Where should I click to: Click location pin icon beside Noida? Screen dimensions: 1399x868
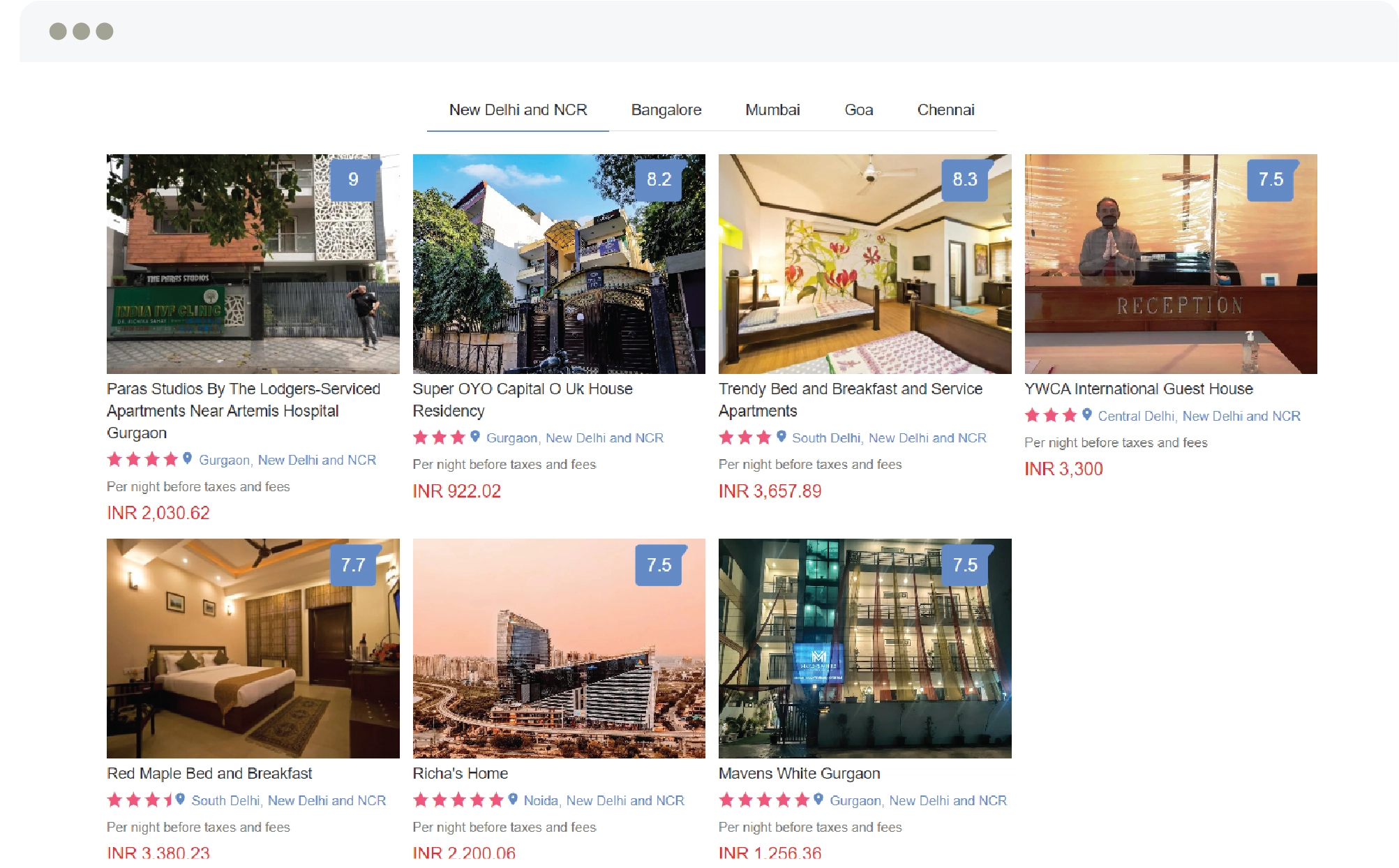[513, 799]
